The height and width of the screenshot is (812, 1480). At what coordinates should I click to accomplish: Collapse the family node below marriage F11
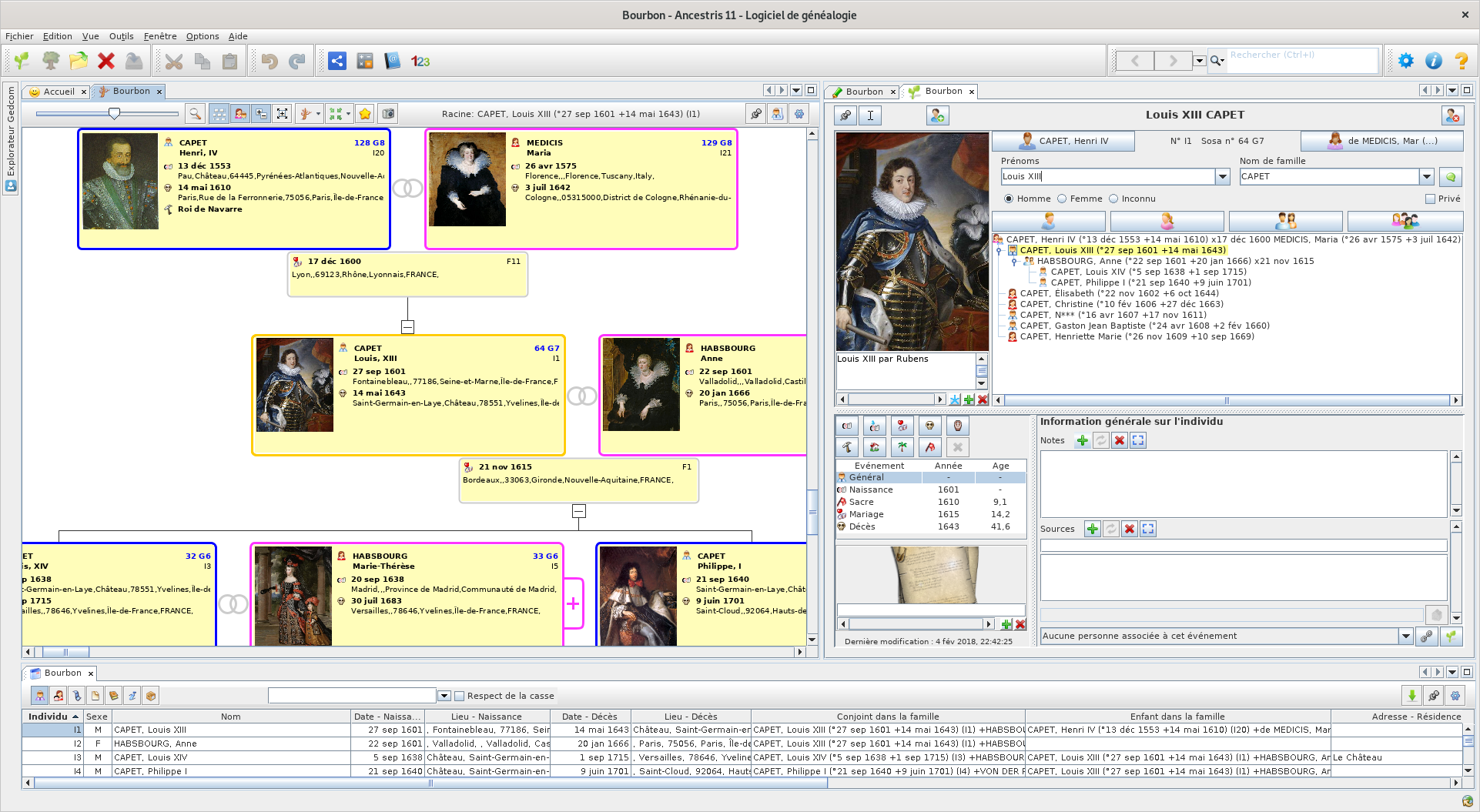[x=408, y=327]
